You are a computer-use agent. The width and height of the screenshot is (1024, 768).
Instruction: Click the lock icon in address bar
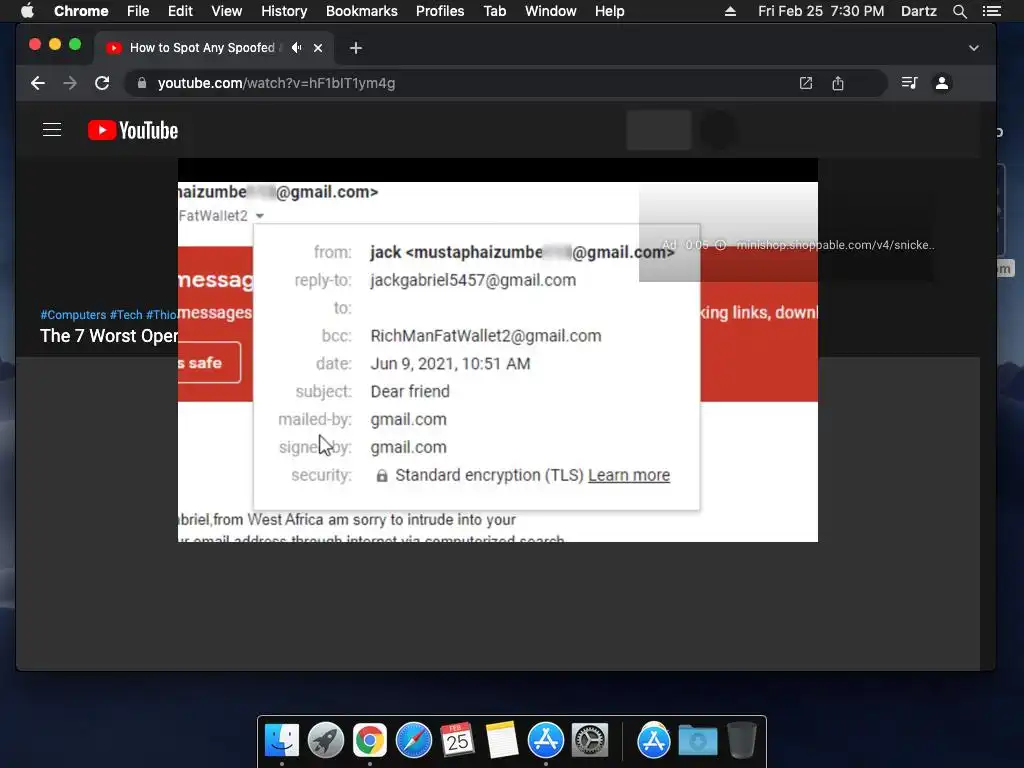click(142, 83)
